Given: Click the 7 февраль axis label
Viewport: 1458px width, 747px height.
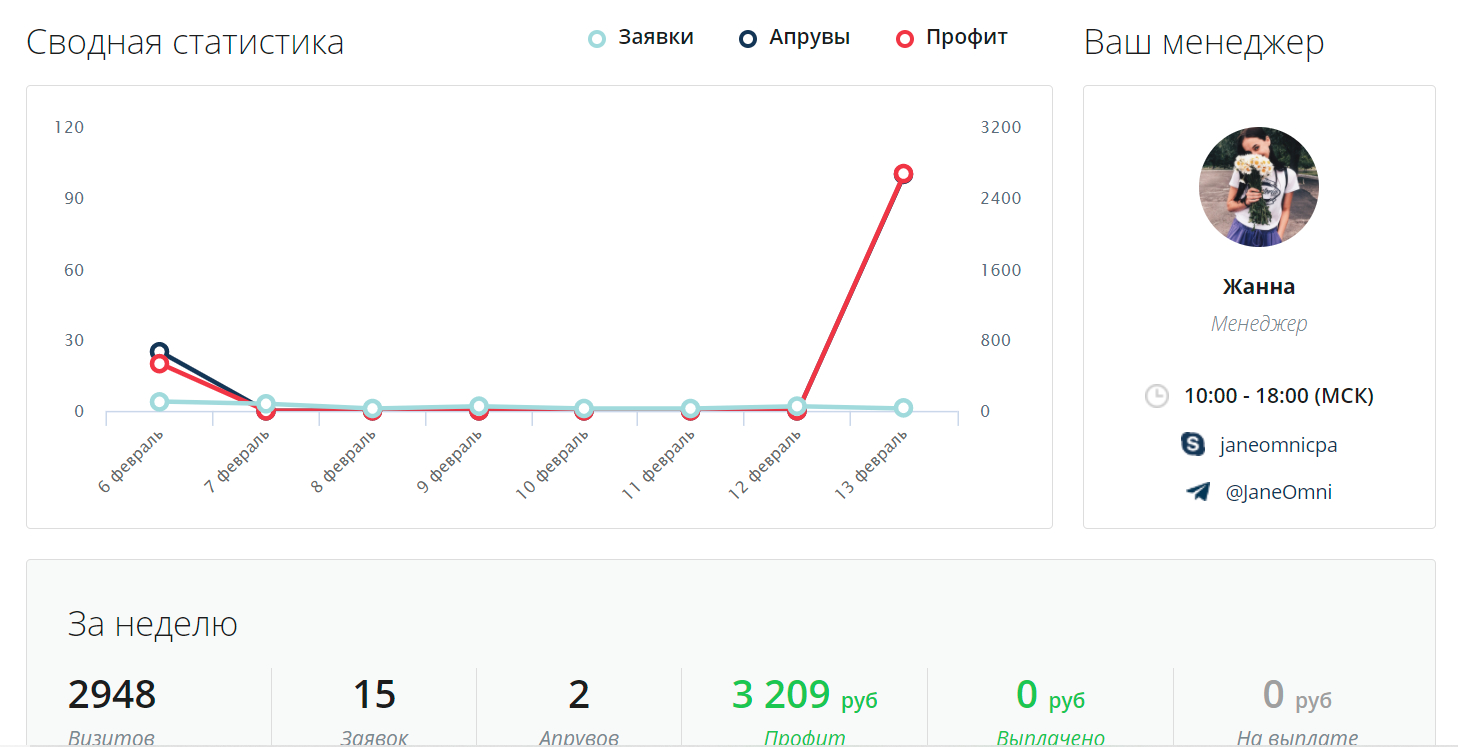Looking at the screenshot, I should 239,459.
